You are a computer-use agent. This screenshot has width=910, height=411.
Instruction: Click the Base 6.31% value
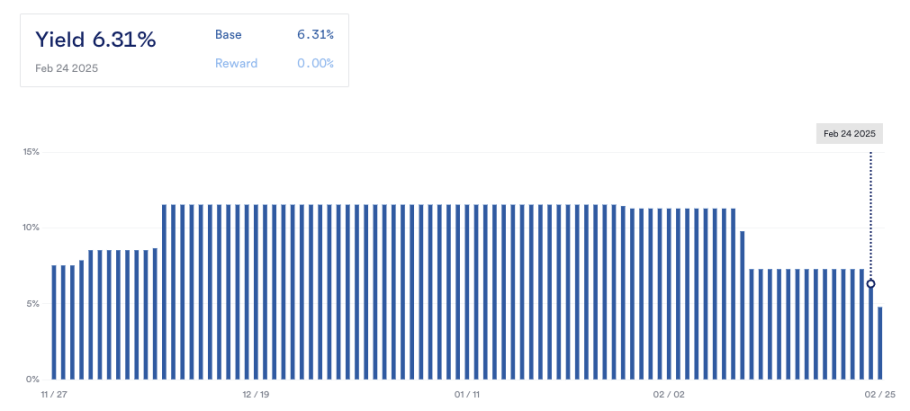(x=315, y=35)
